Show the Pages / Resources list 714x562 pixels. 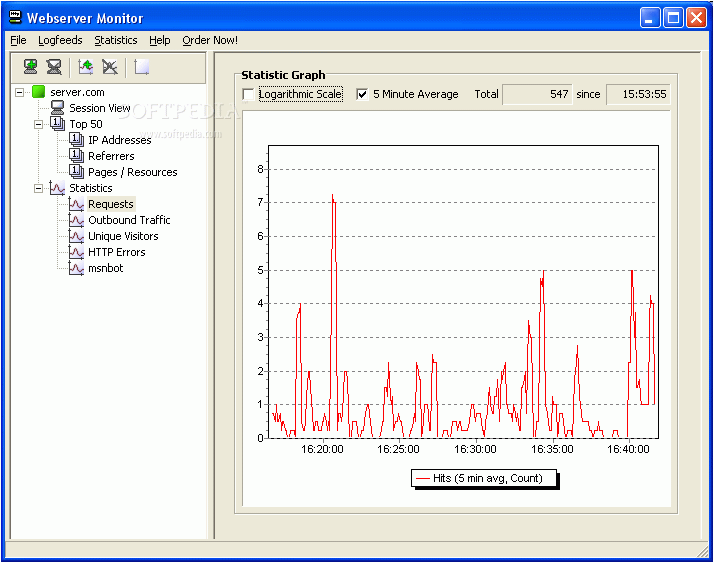click(x=133, y=172)
